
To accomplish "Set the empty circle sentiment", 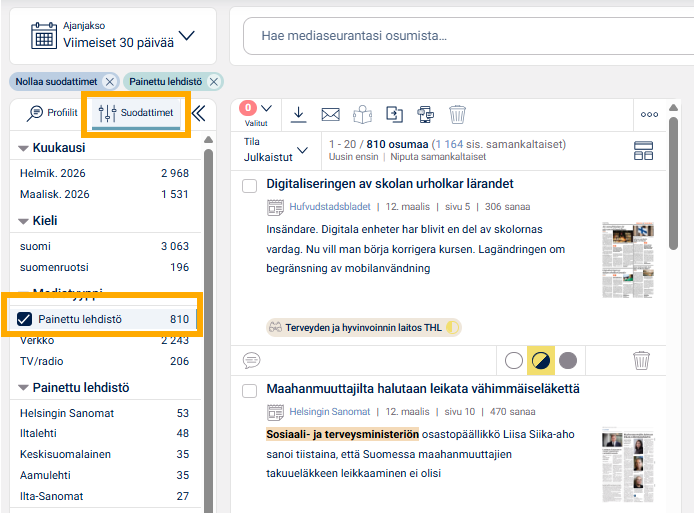I will [x=514, y=360].
